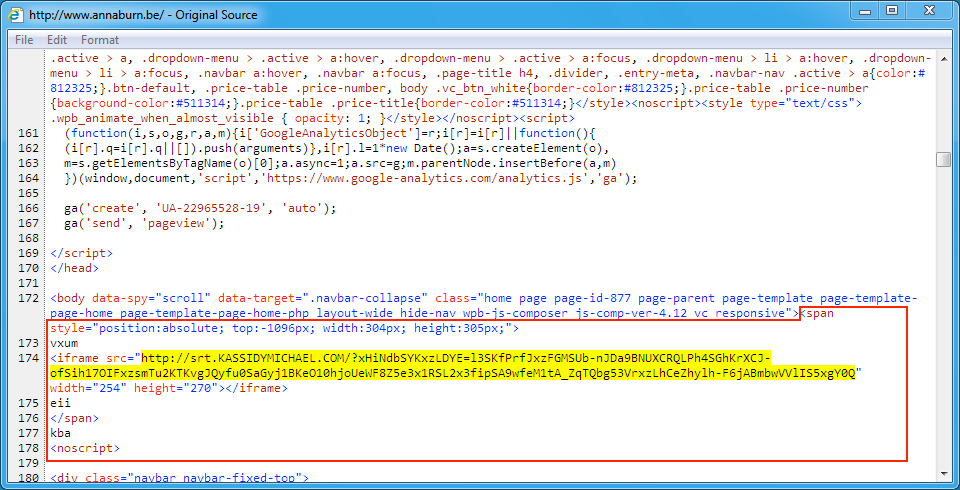Click the vertical scrollbar thumb
Viewport: 960px width, 490px height.
[x=942, y=159]
